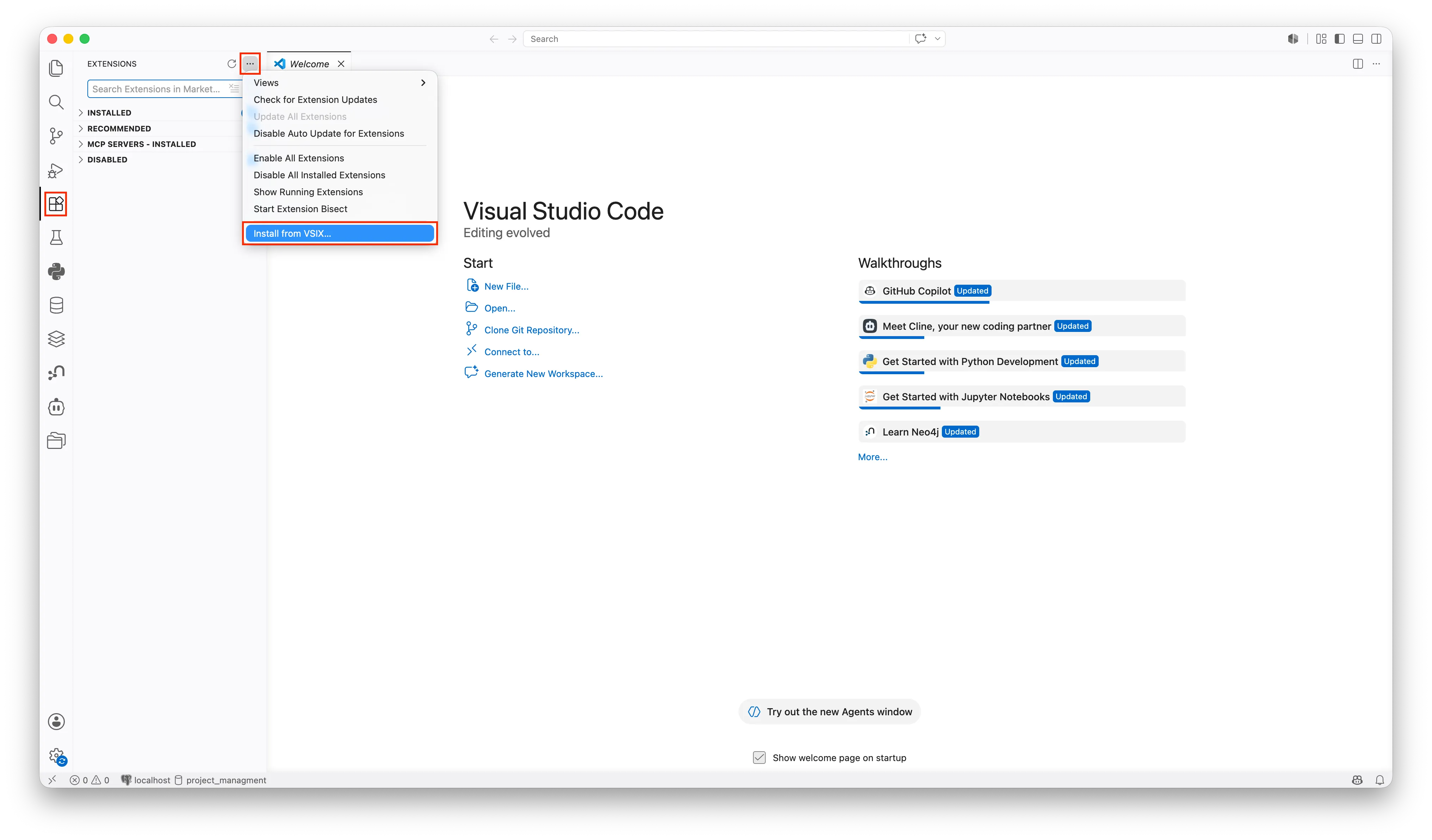Image resolution: width=1432 pixels, height=840 pixels.
Task: Toggle the bottom panel
Action: pos(1358,39)
